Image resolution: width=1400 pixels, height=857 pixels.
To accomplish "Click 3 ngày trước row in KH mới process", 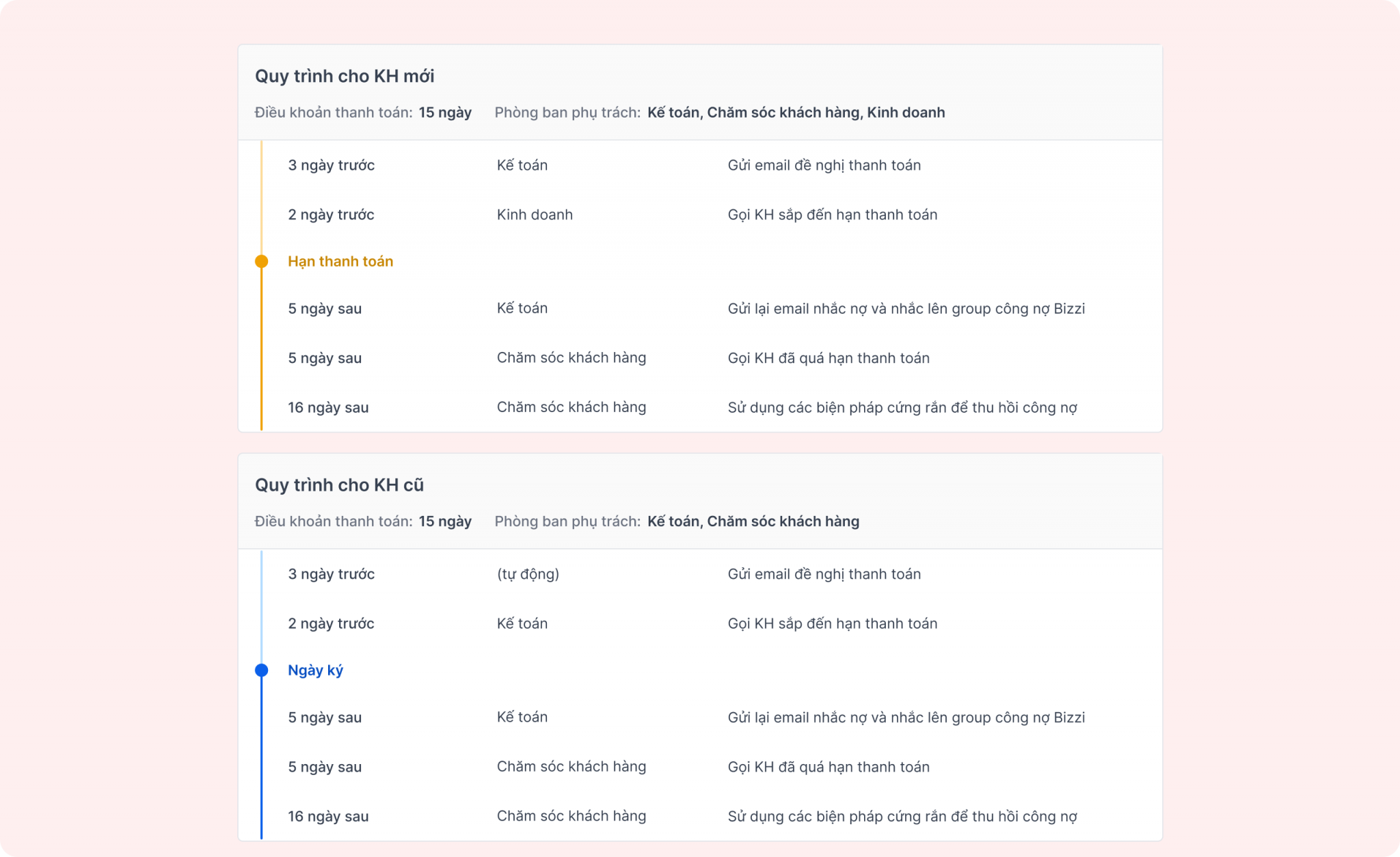I will (700, 165).
